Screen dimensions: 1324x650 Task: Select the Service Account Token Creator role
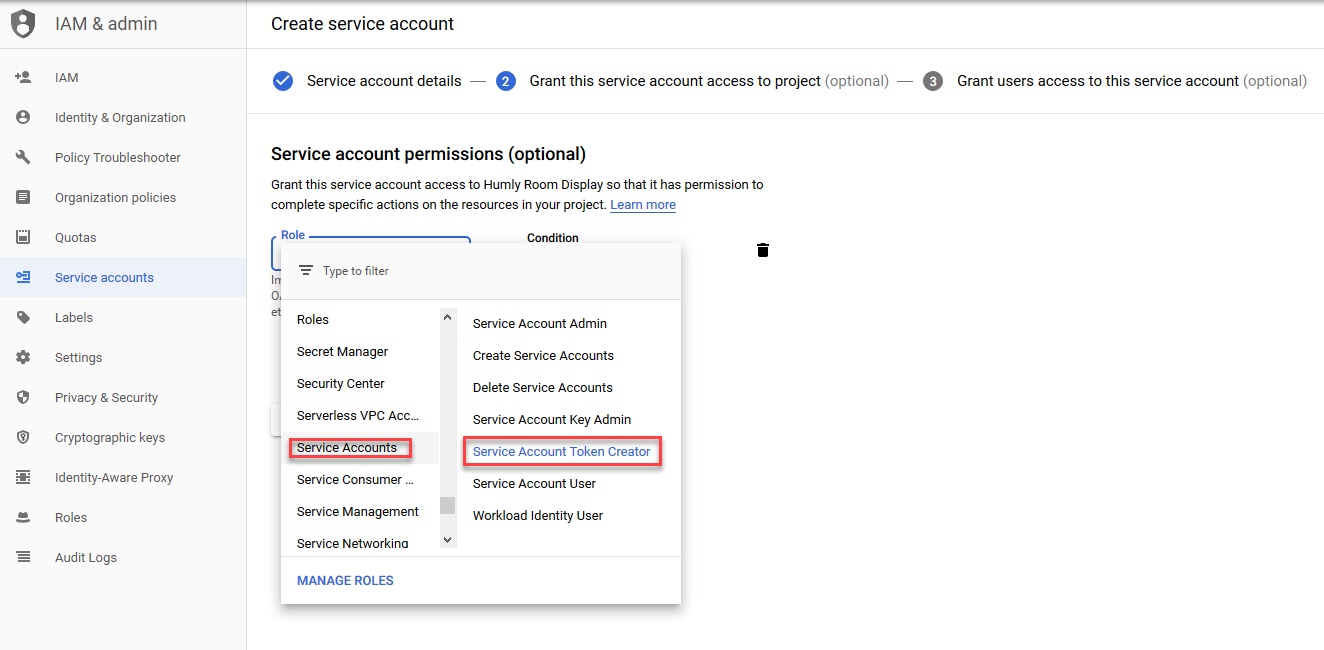tap(562, 451)
